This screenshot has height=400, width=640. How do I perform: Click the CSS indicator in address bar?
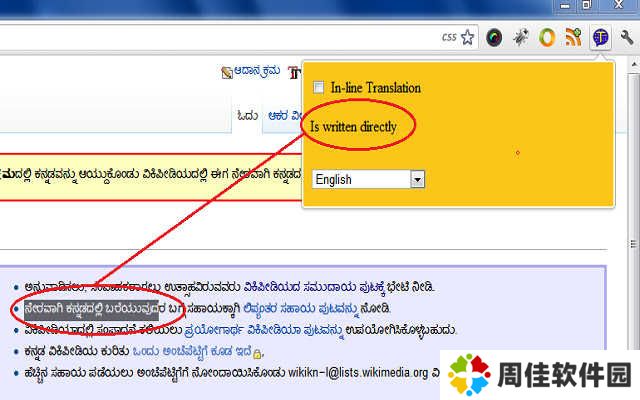tap(449, 38)
